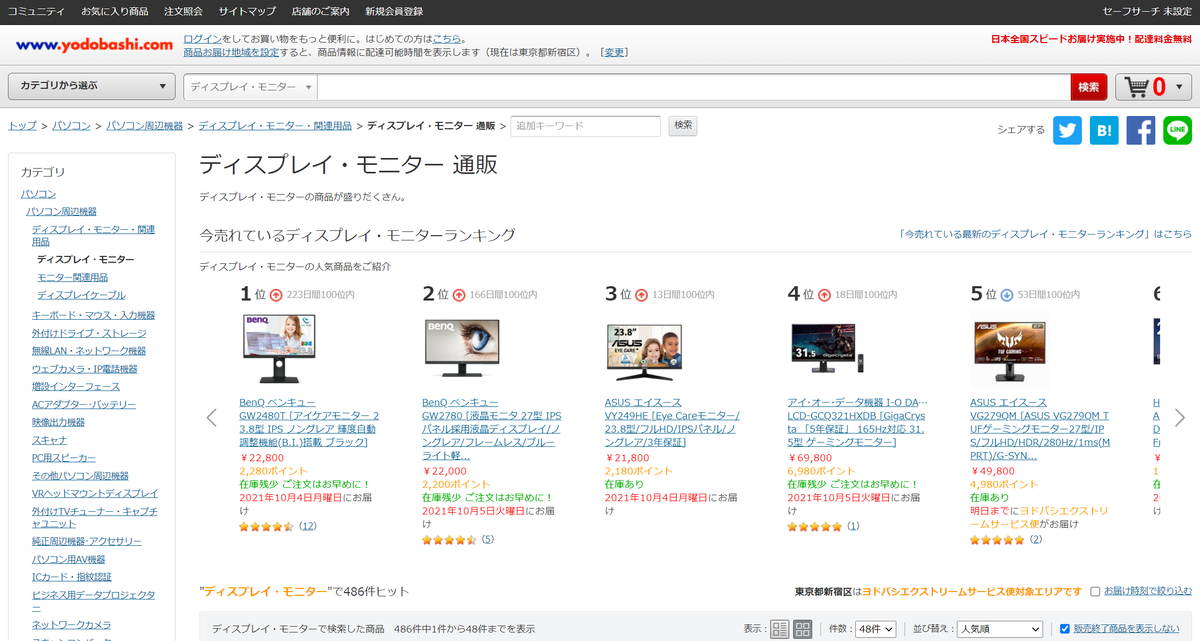Show previous ranking products arrow
The width and height of the screenshot is (1200, 641).
point(211,417)
